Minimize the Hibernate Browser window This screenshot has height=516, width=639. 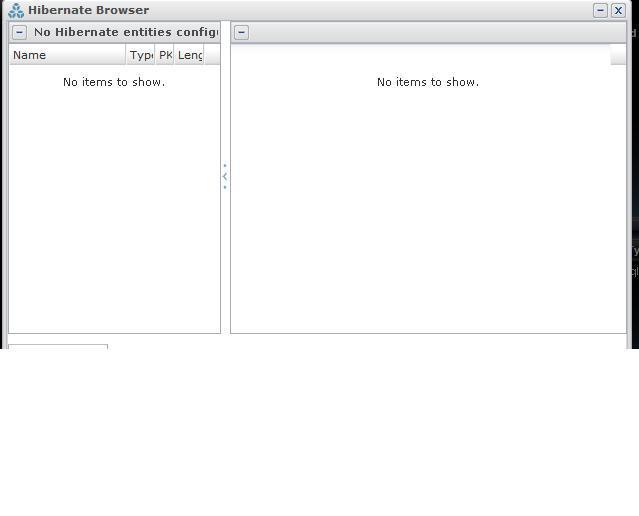point(600,10)
